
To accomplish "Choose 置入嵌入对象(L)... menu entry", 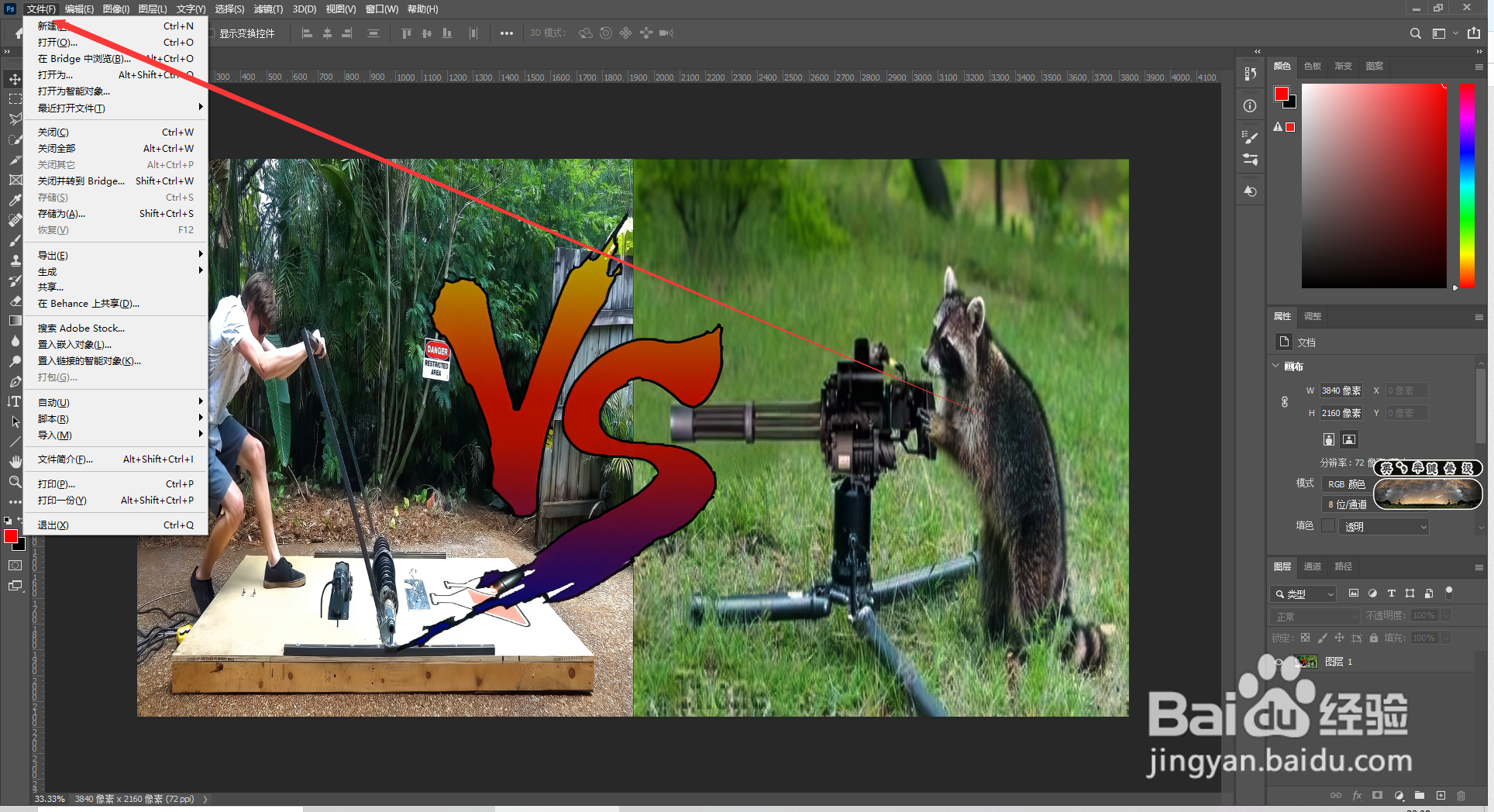I will coord(116,345).
